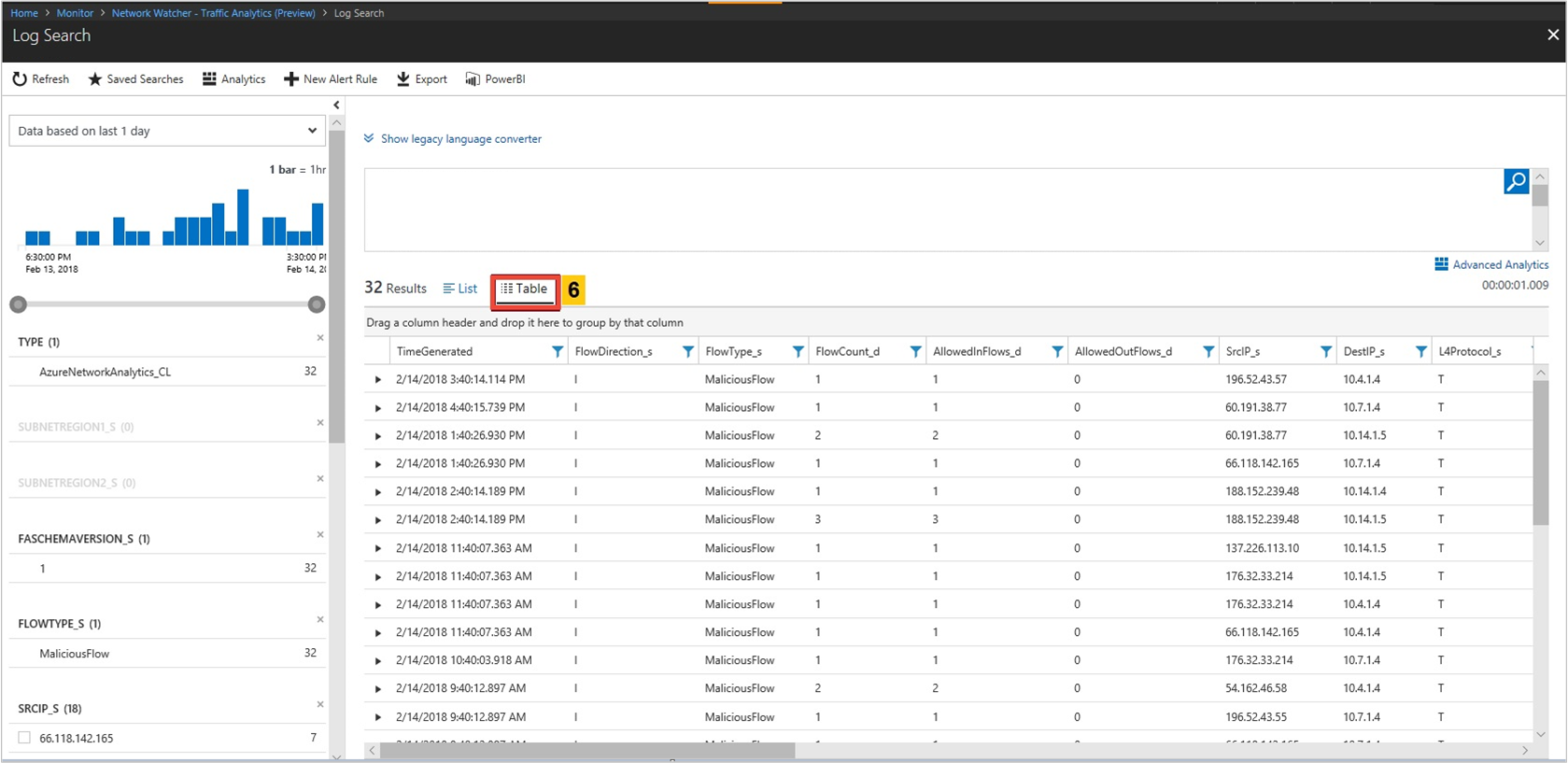Switch to the List view tab

click(x=460, y=290)
